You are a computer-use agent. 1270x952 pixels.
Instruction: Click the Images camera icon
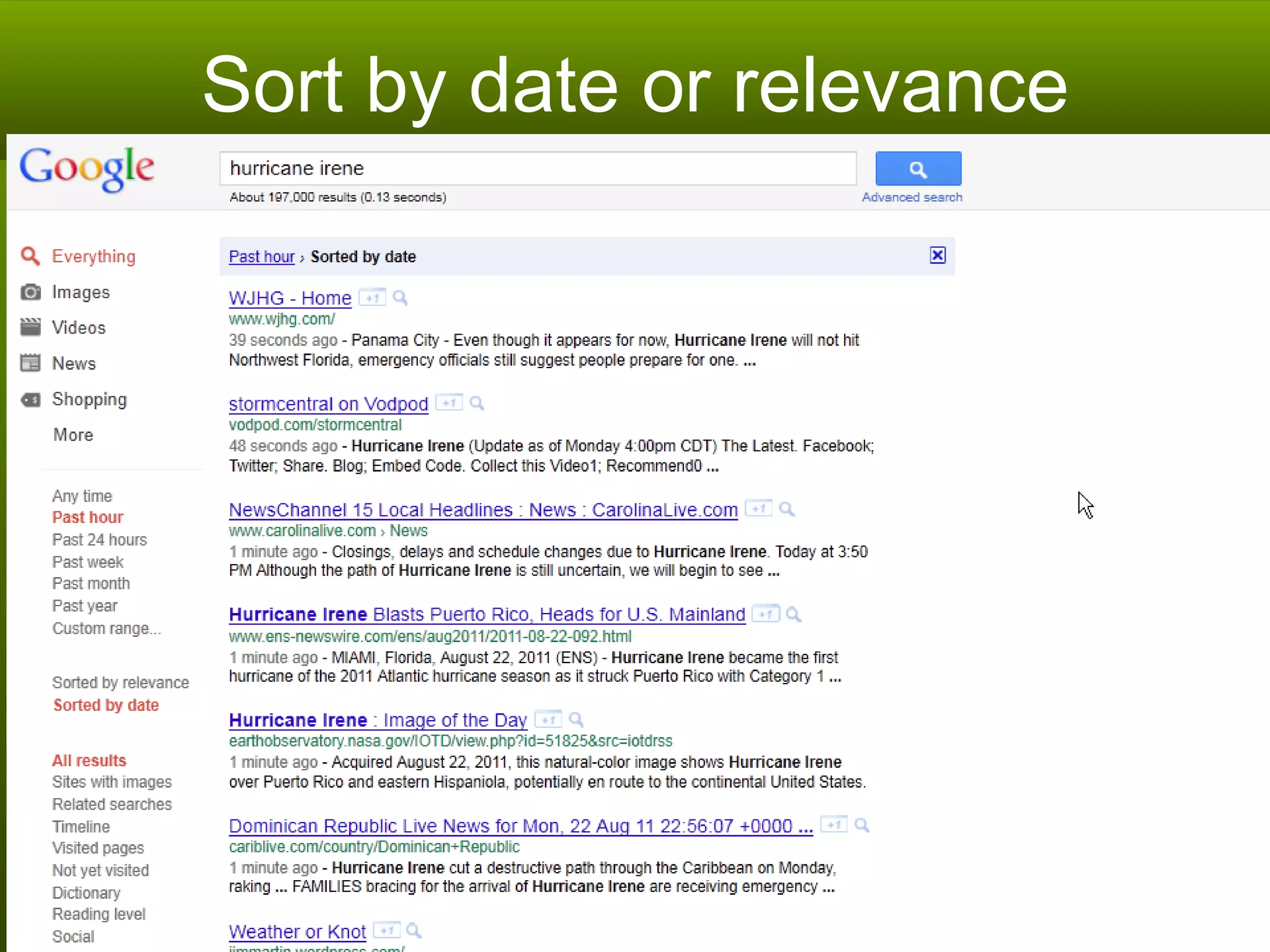[30, 292]
